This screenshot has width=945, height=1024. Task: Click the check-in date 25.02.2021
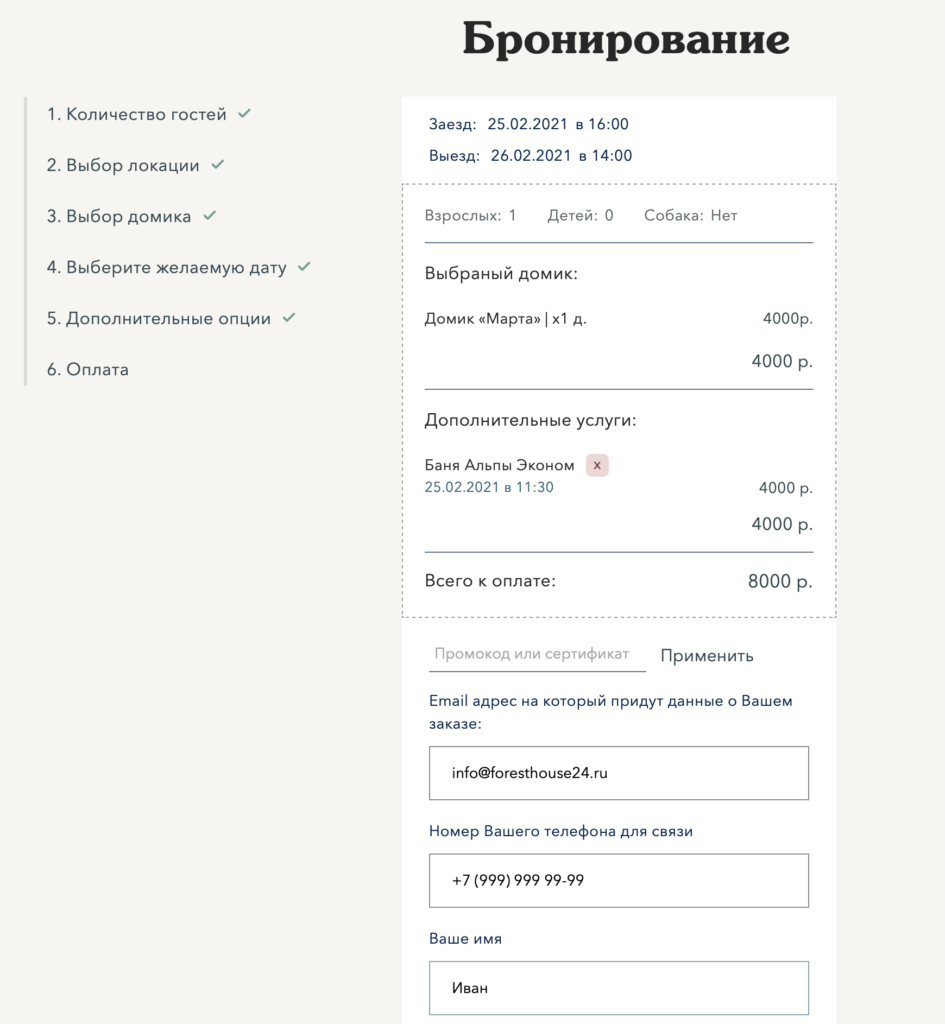pyautogui.click(x=528, y=124)
